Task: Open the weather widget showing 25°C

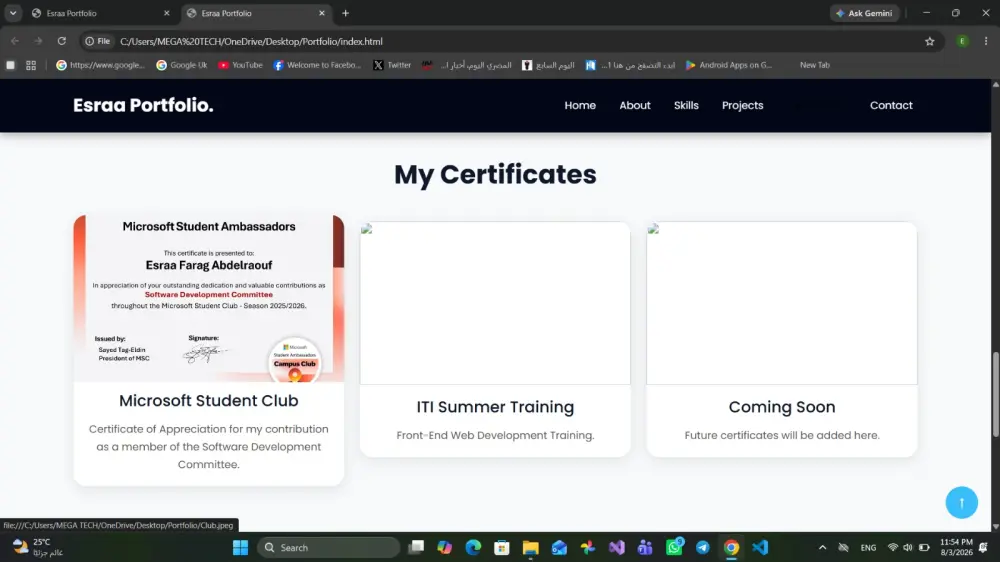Action: coord(37,547)
